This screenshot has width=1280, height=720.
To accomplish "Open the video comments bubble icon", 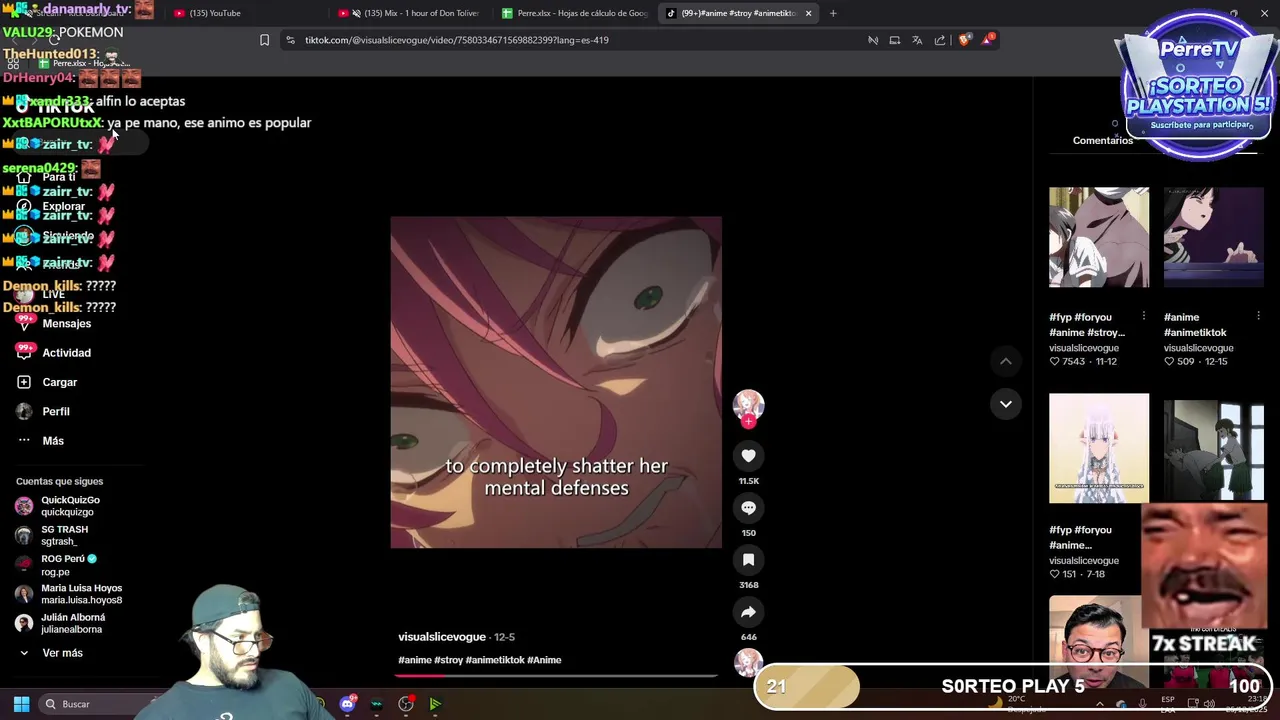I will (748, 508).
